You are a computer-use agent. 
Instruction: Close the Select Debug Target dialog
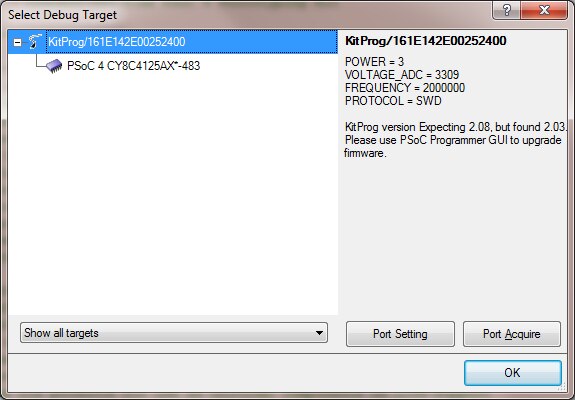(544, 10)
